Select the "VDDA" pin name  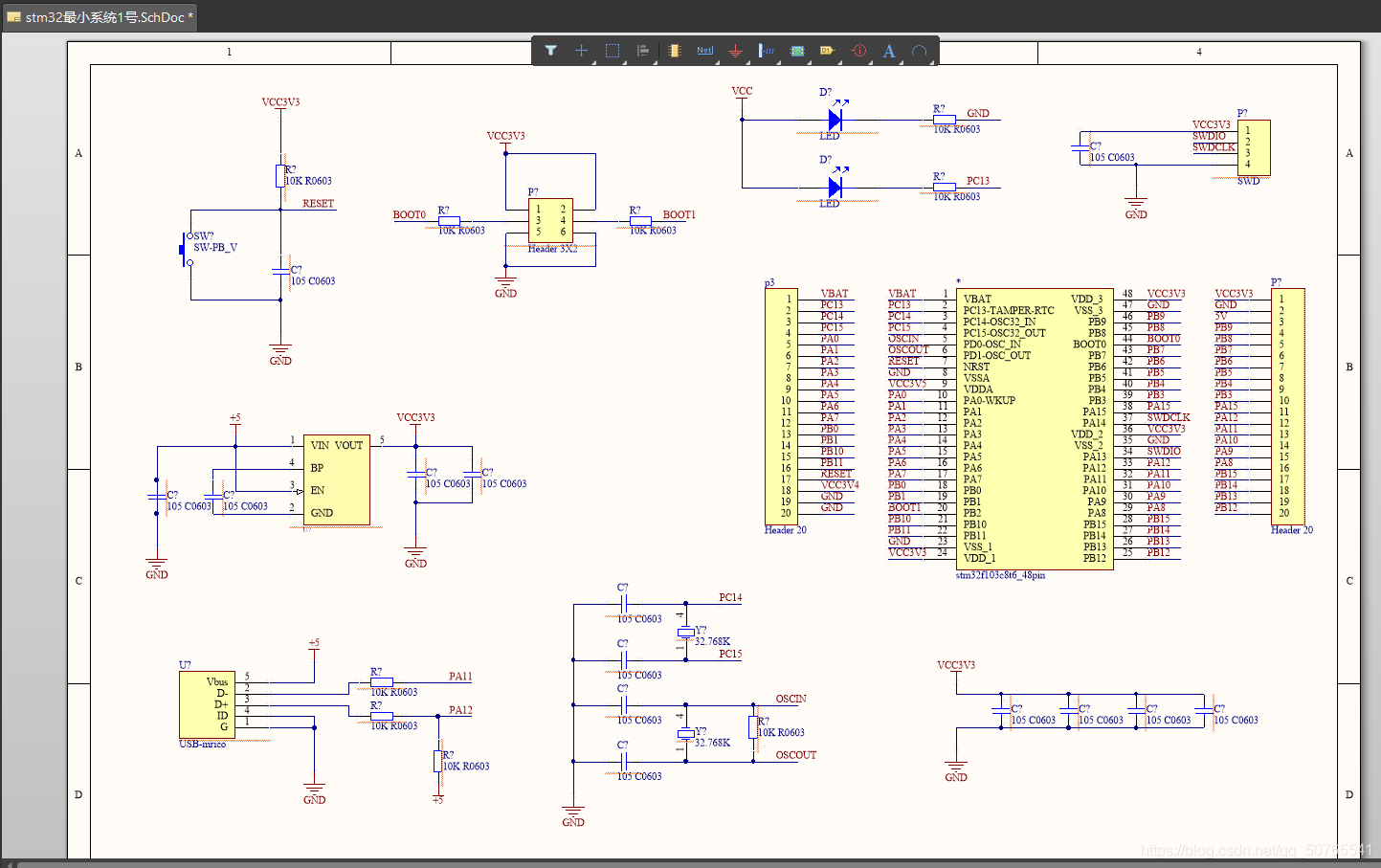click(977, 389)
